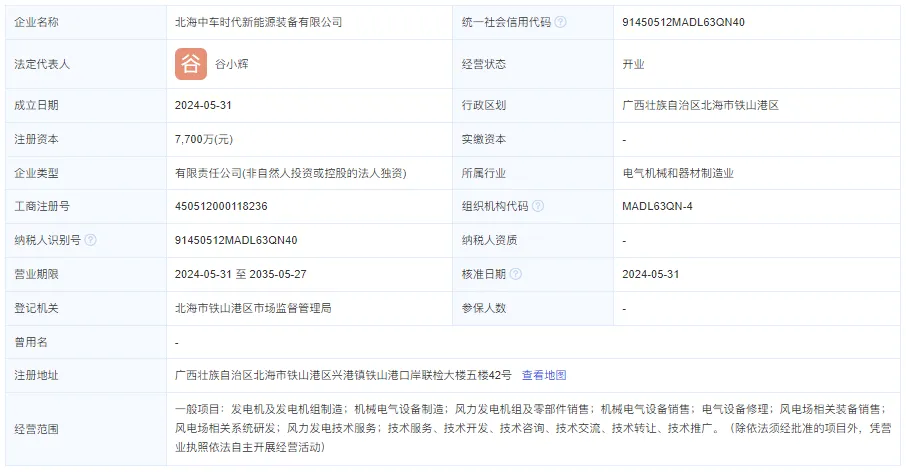The width and height of the screenshot is (906, 472).
Task: Click the 营业期限 date range value
Action: 240,274
